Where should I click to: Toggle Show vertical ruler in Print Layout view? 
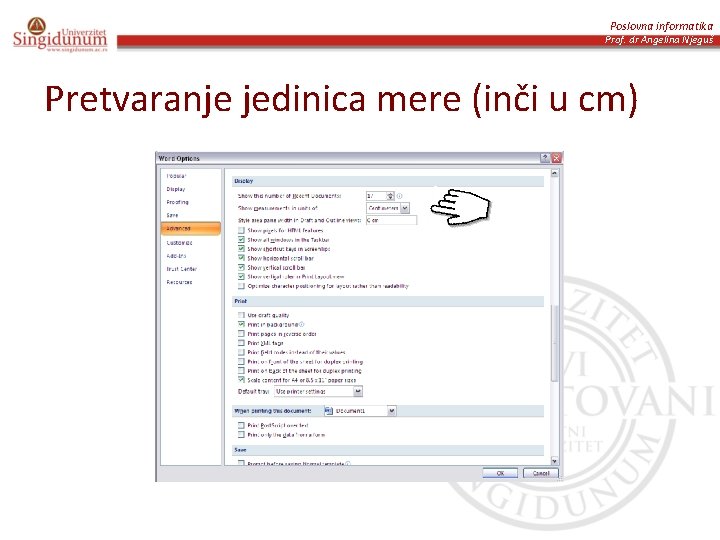click(241, 276)
